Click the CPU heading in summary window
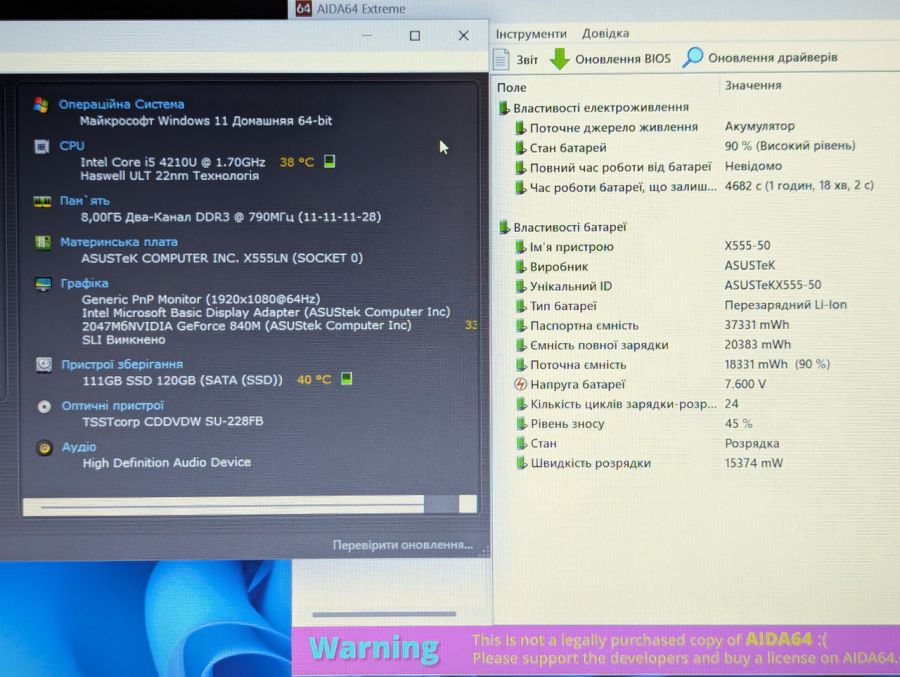Viewport: 900px width, 677px height. 72,146
